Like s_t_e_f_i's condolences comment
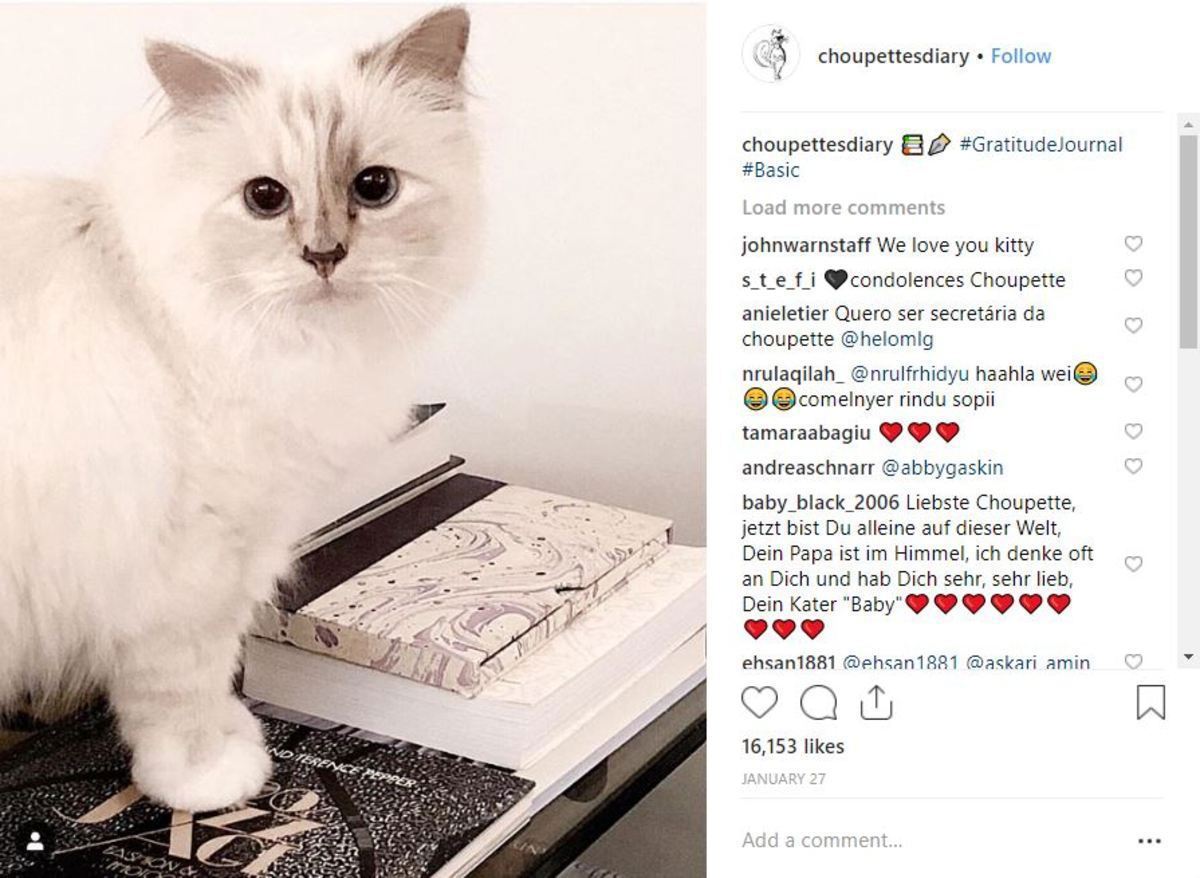 click(1133, 278)
